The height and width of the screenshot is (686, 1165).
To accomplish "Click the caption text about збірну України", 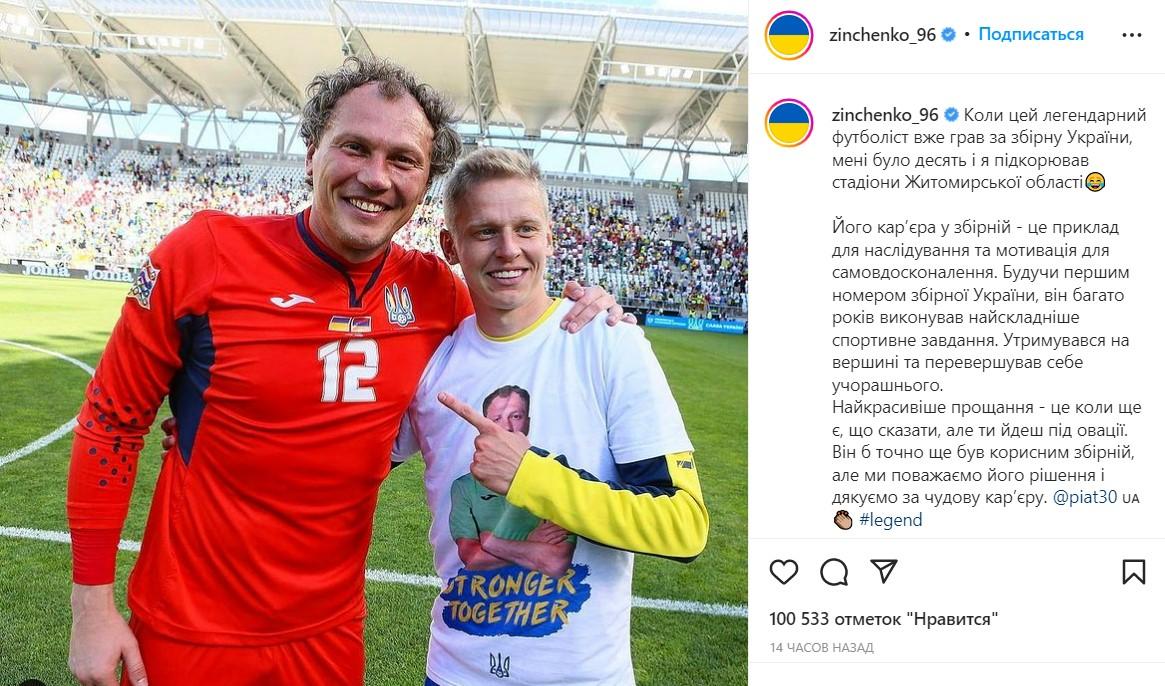I will pos(989,149).
